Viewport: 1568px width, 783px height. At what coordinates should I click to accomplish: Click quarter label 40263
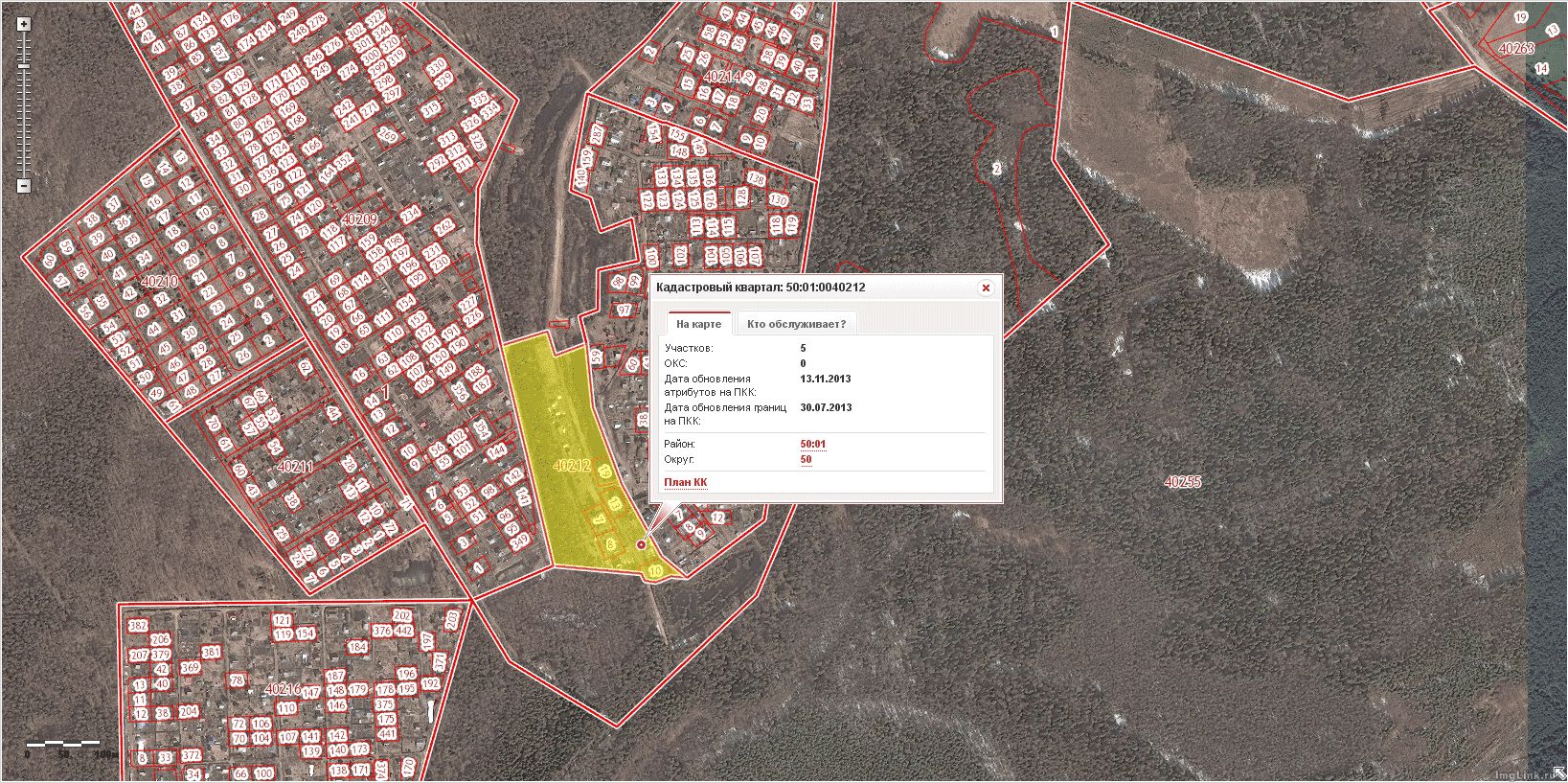pyautogui.click(x=1515, y=48)
